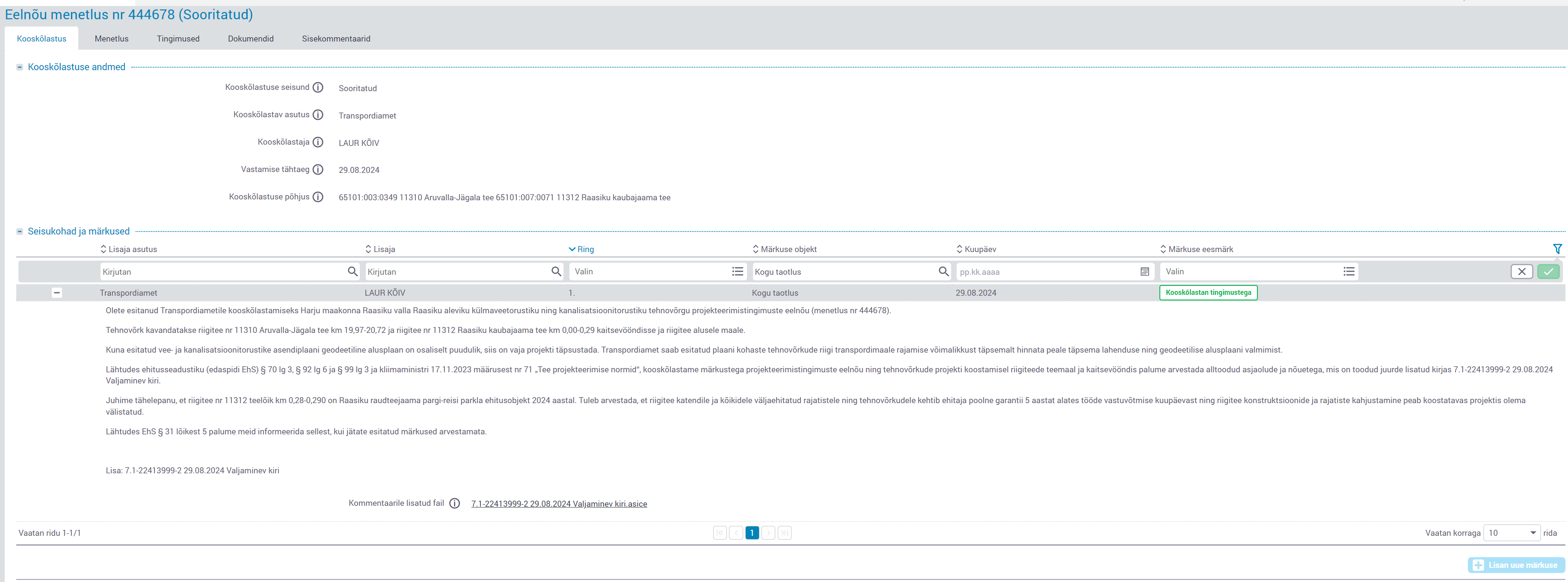Image resolution: width=1568 pixels, height=582 pixels.
Task: Collapse Kooskõlastuse andmed section
Action: click(x=20, y=67)
